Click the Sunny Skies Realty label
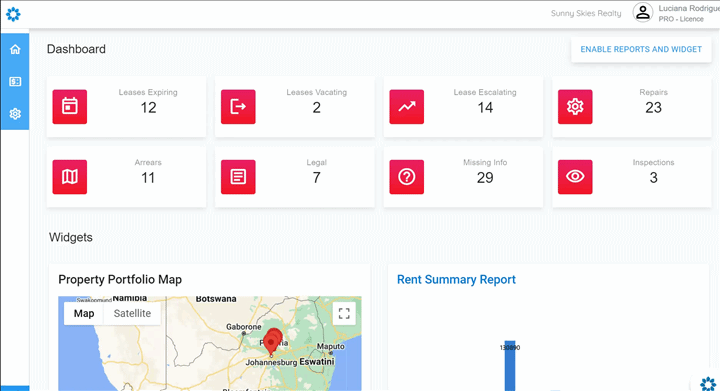The height and width of the screenshot is (391, 720). [x=586, y=13]
